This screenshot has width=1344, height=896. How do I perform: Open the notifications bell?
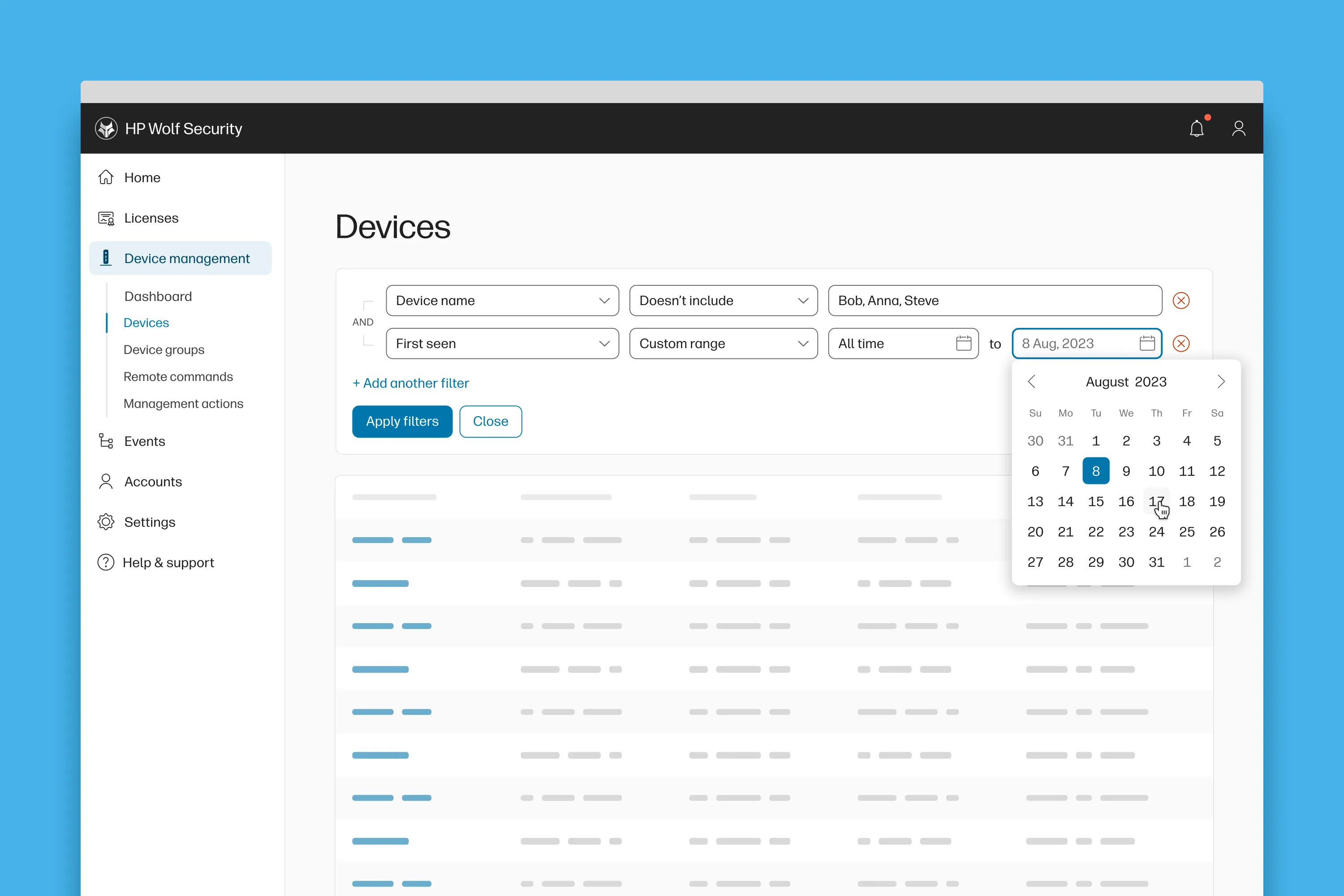(x=1197, y=129)
